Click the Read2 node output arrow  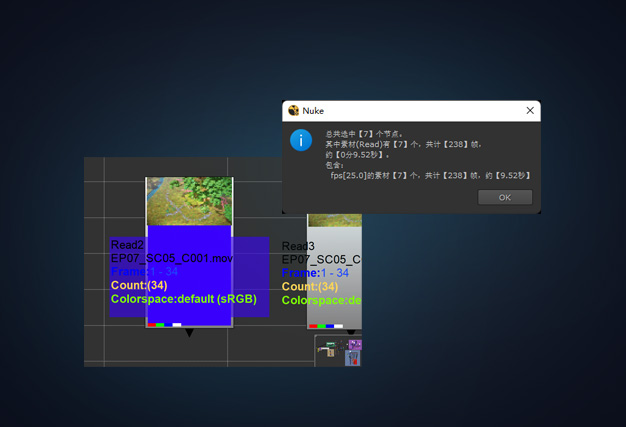(x=189, y=333)
